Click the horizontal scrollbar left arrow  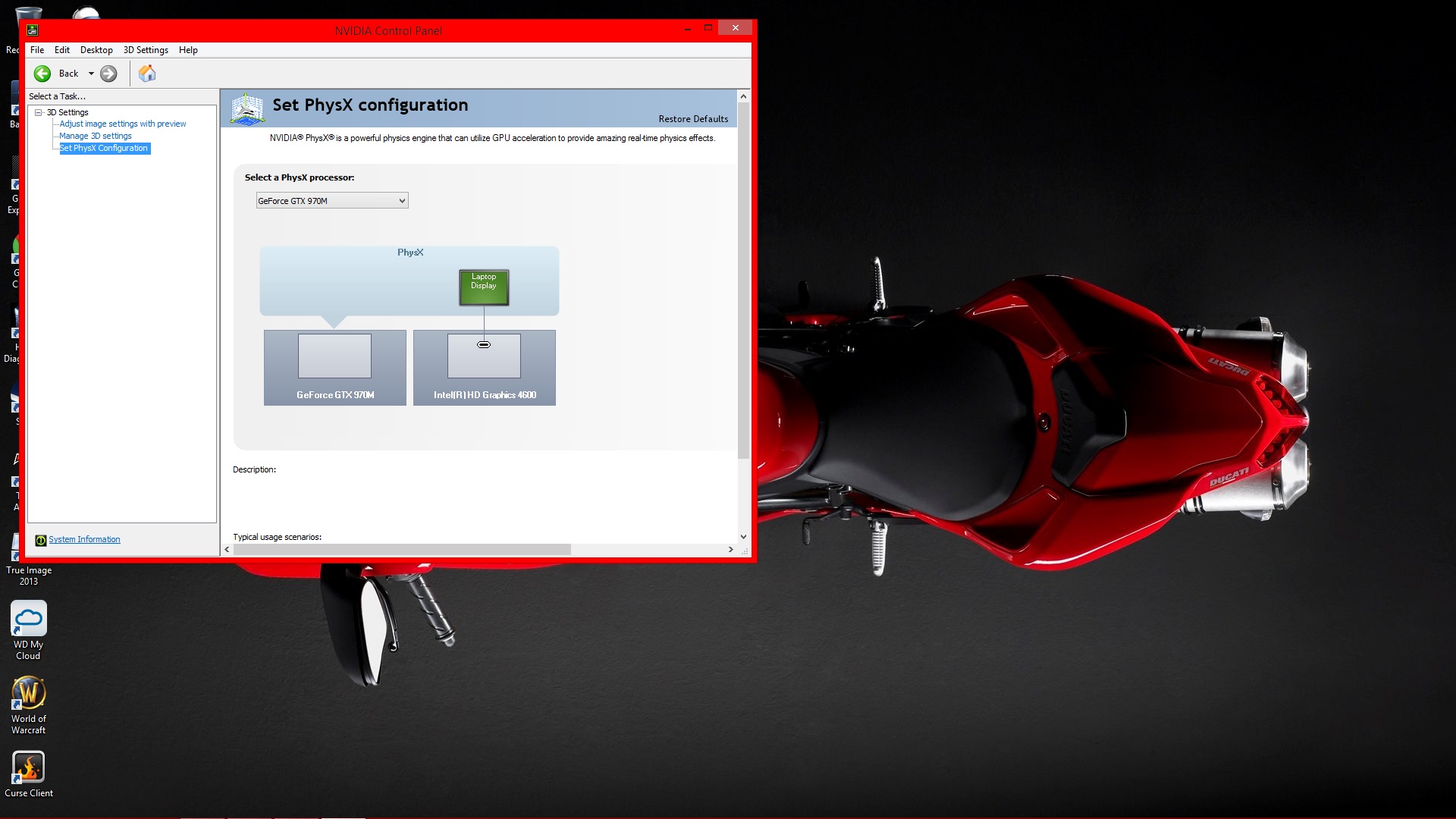pos(227,549)
